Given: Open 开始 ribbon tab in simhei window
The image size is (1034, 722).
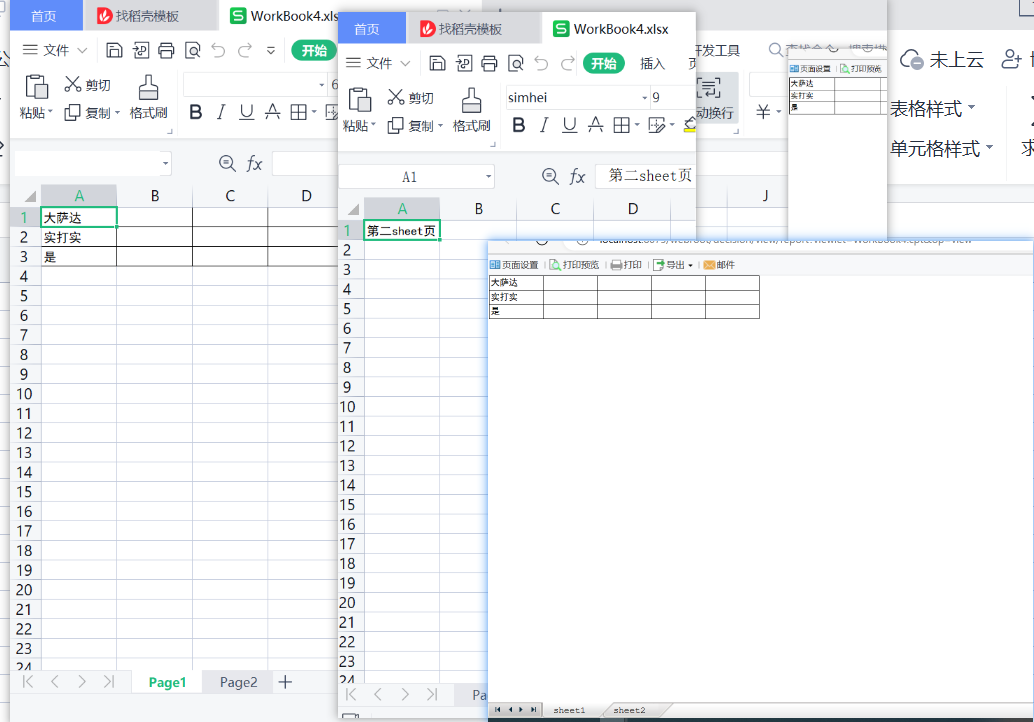Looking at the screenshot, I should (603, 63).
